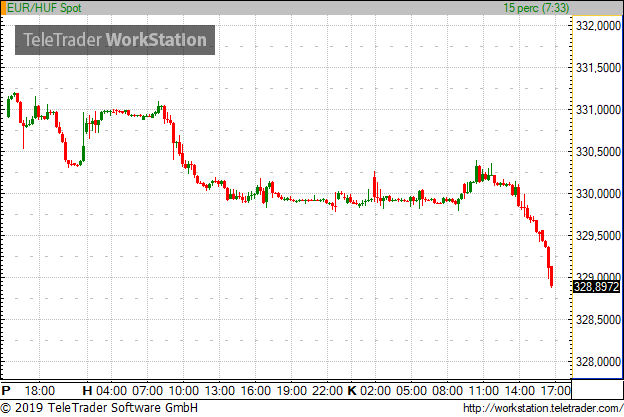Click the 04:00 time axis label
The image size is (624, 417).
pos(111,391)
